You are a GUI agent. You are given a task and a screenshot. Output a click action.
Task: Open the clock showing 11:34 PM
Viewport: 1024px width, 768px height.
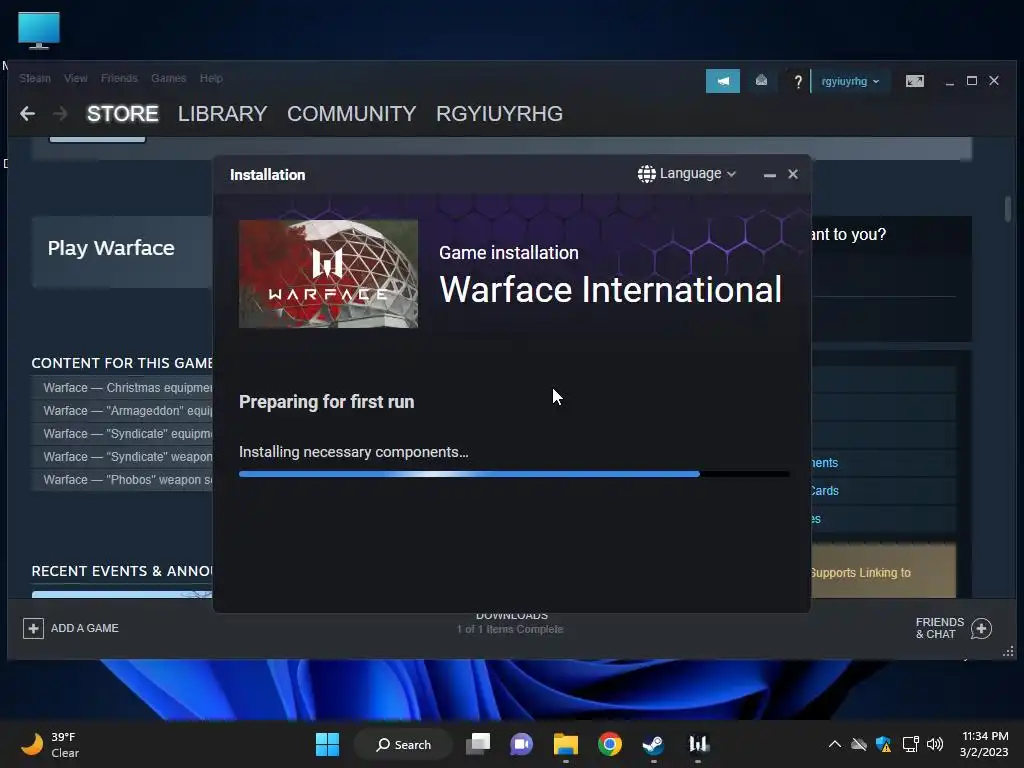984,744
